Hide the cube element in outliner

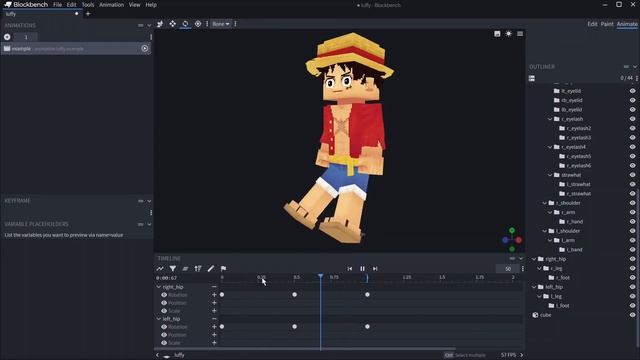click(x=633, y=315)
